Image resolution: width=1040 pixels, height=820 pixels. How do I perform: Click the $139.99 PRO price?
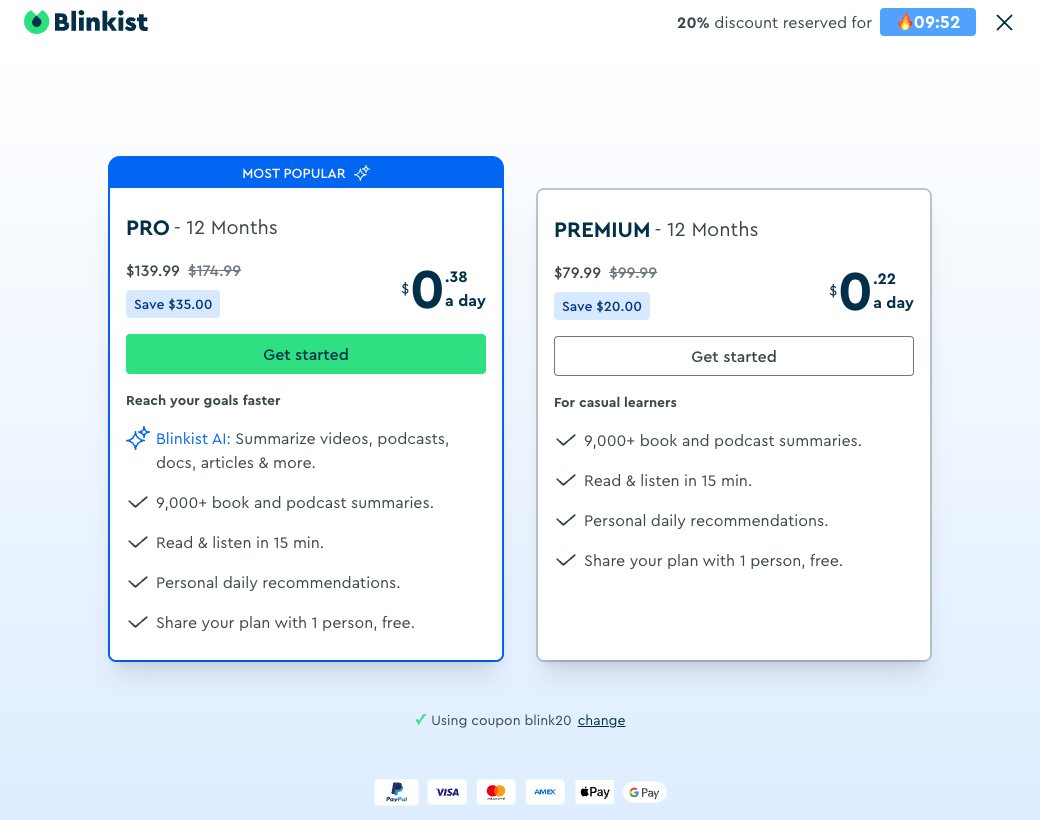coord(153,271)
